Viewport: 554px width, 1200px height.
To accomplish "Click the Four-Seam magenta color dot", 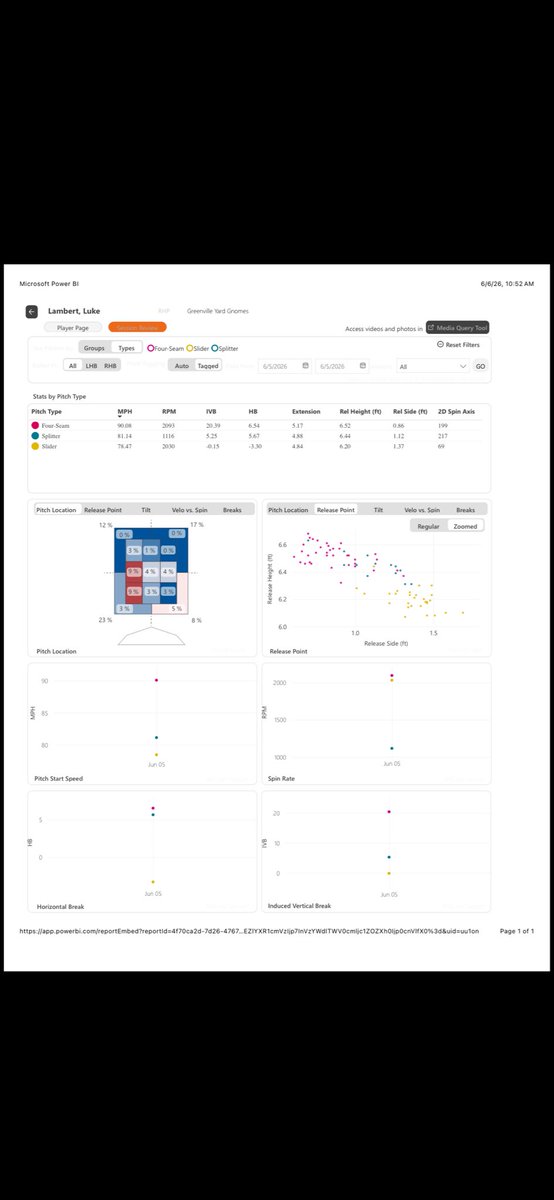I will (35, 425).
